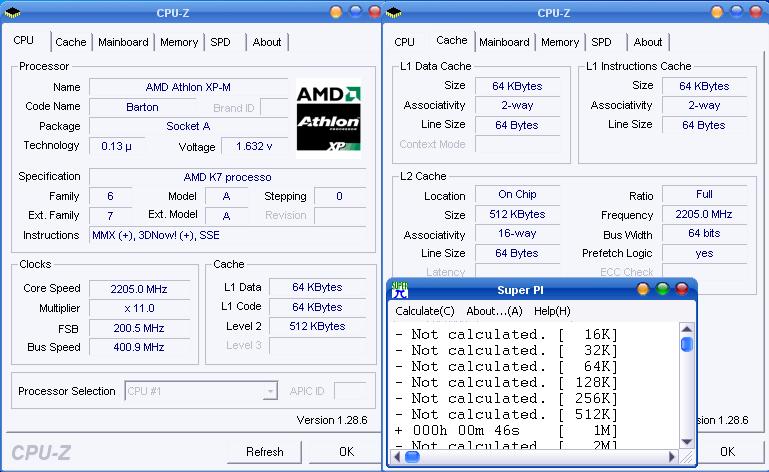769x472 pixels.
Task: Open the Memory tab in the processor window
Action: (x=179, y=42)
